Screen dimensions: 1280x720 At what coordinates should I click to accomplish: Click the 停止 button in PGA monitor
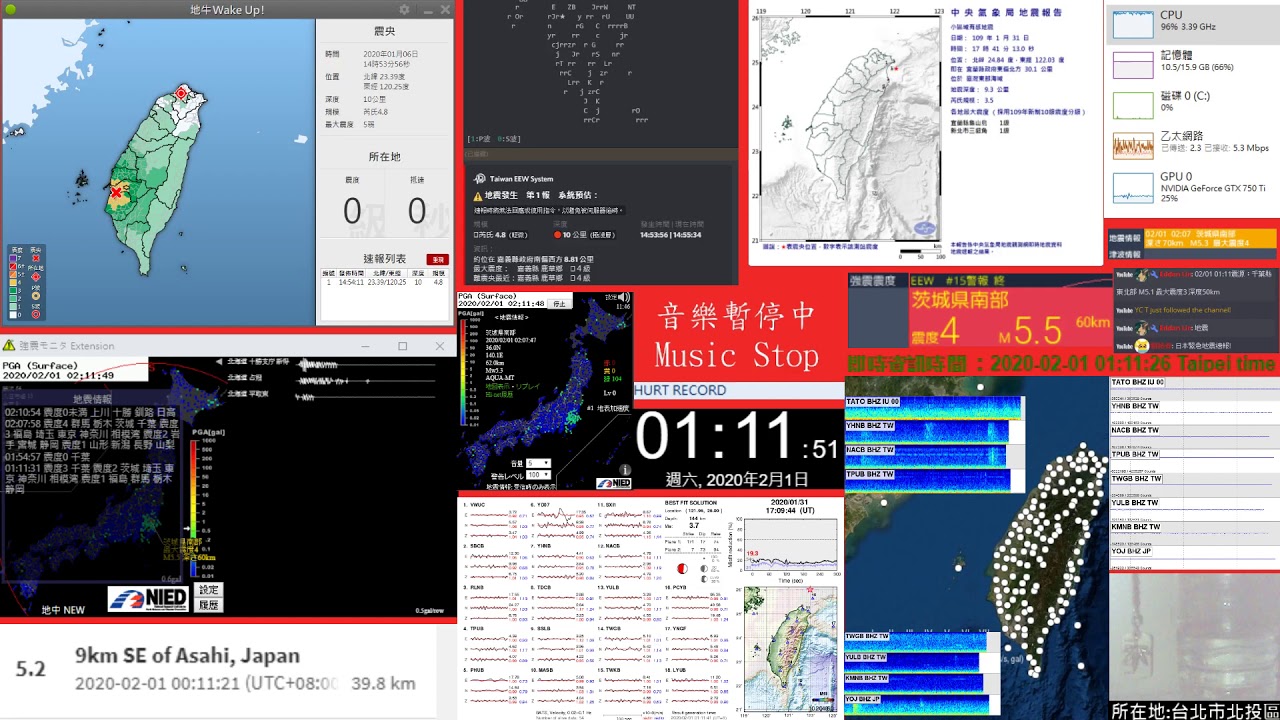(x=559, y=303)
